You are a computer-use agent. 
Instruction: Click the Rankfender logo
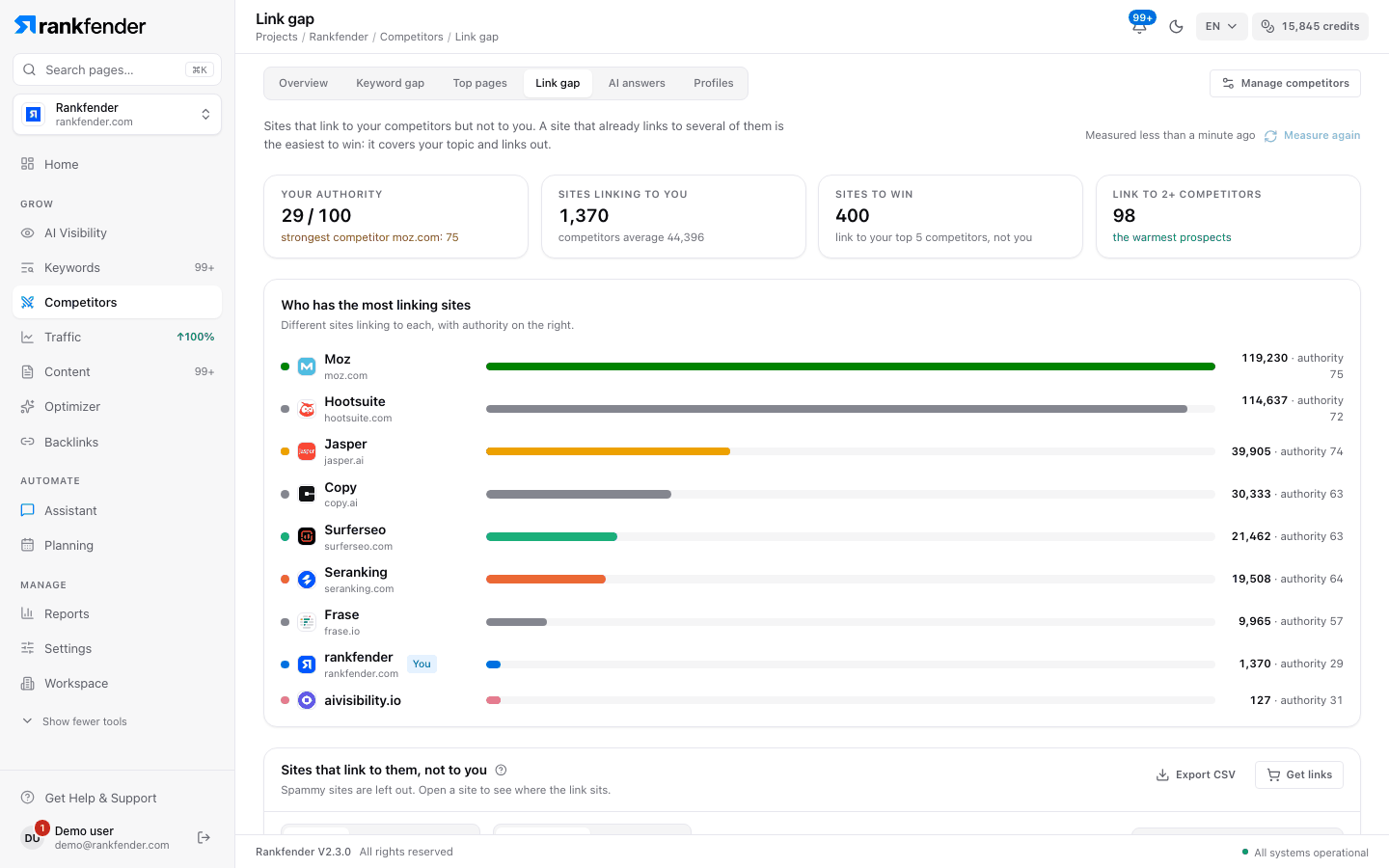pyautogui.click(x=80, y=26)
